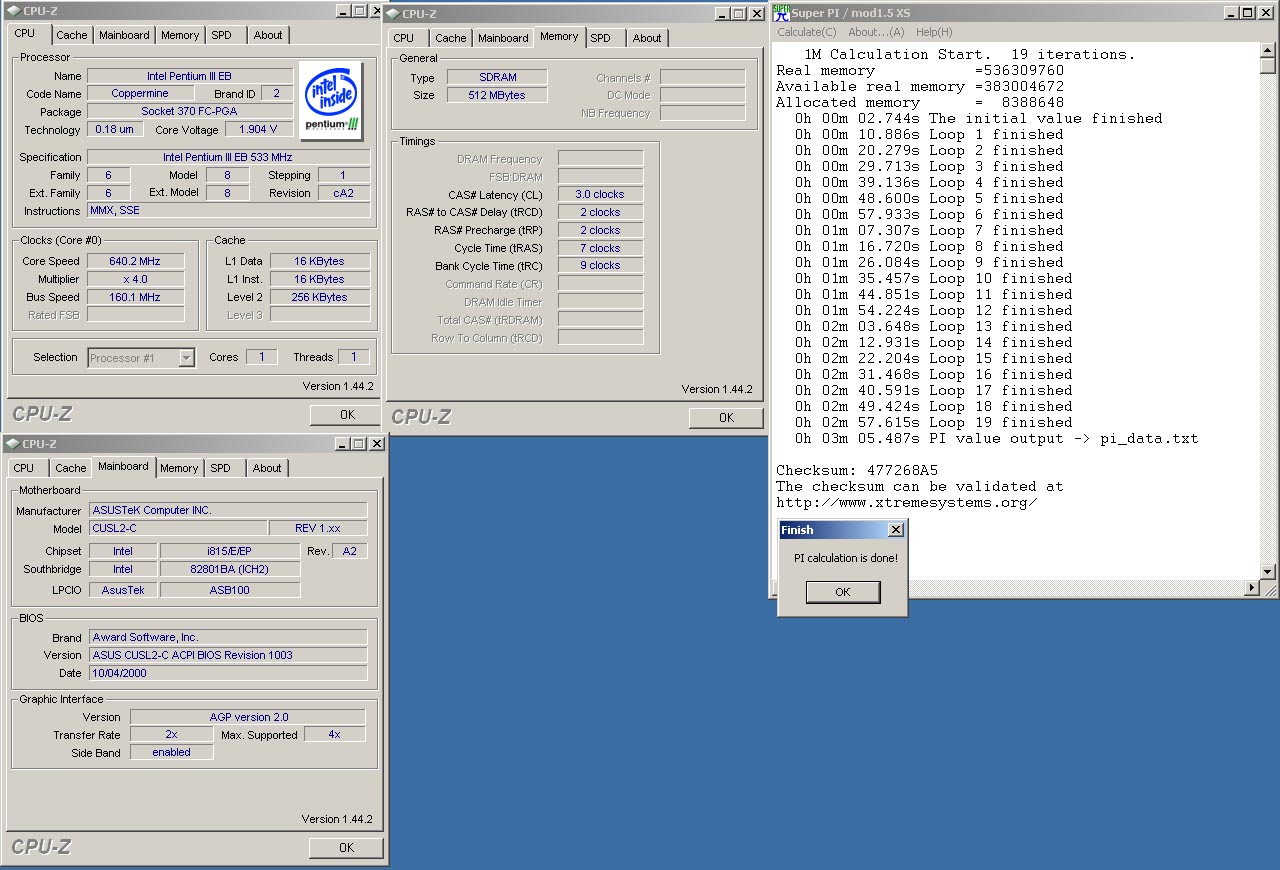The image size is (1280, 870).
Task: Click the Bank Cycle Time 9 clocks value
Action: pos(600,266)
